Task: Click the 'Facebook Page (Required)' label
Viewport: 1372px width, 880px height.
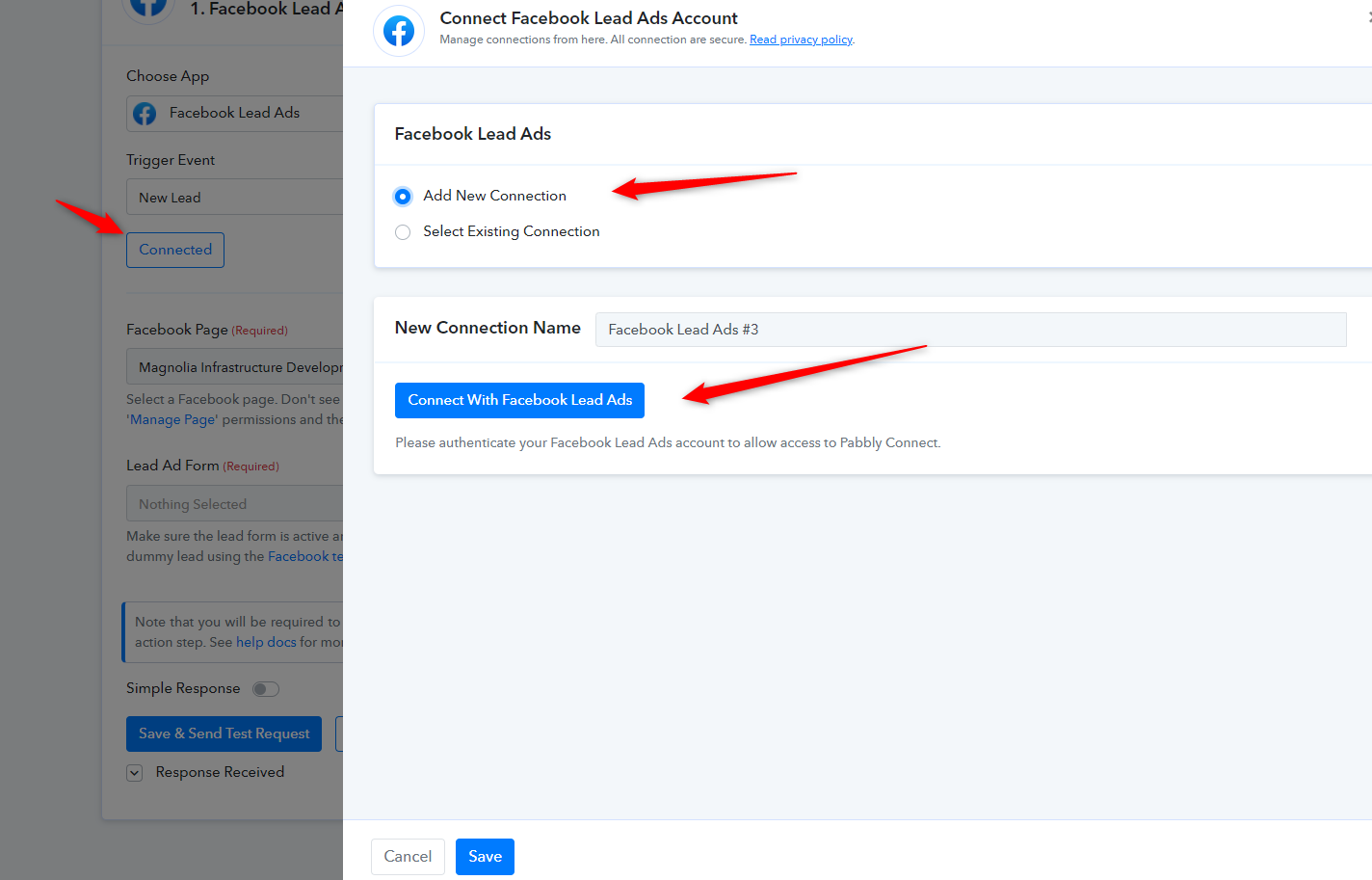Action: pyautogui.click(x=207, y=330)
